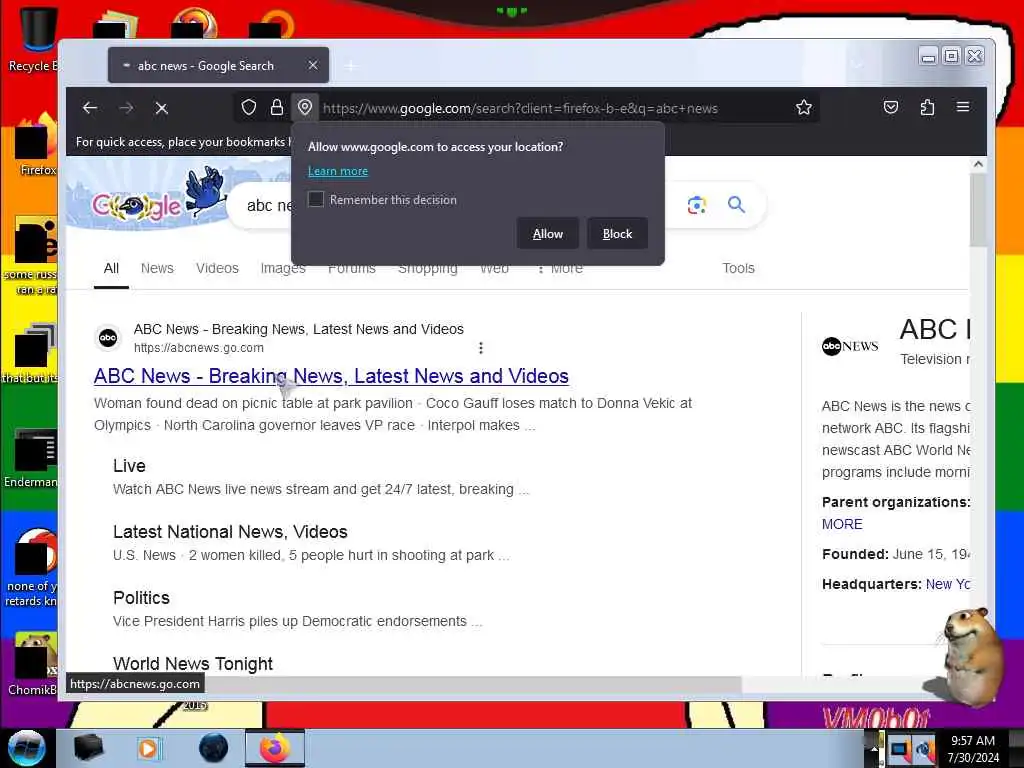
Task: Launch media player from taskbar
Action: tap(148, 748)
